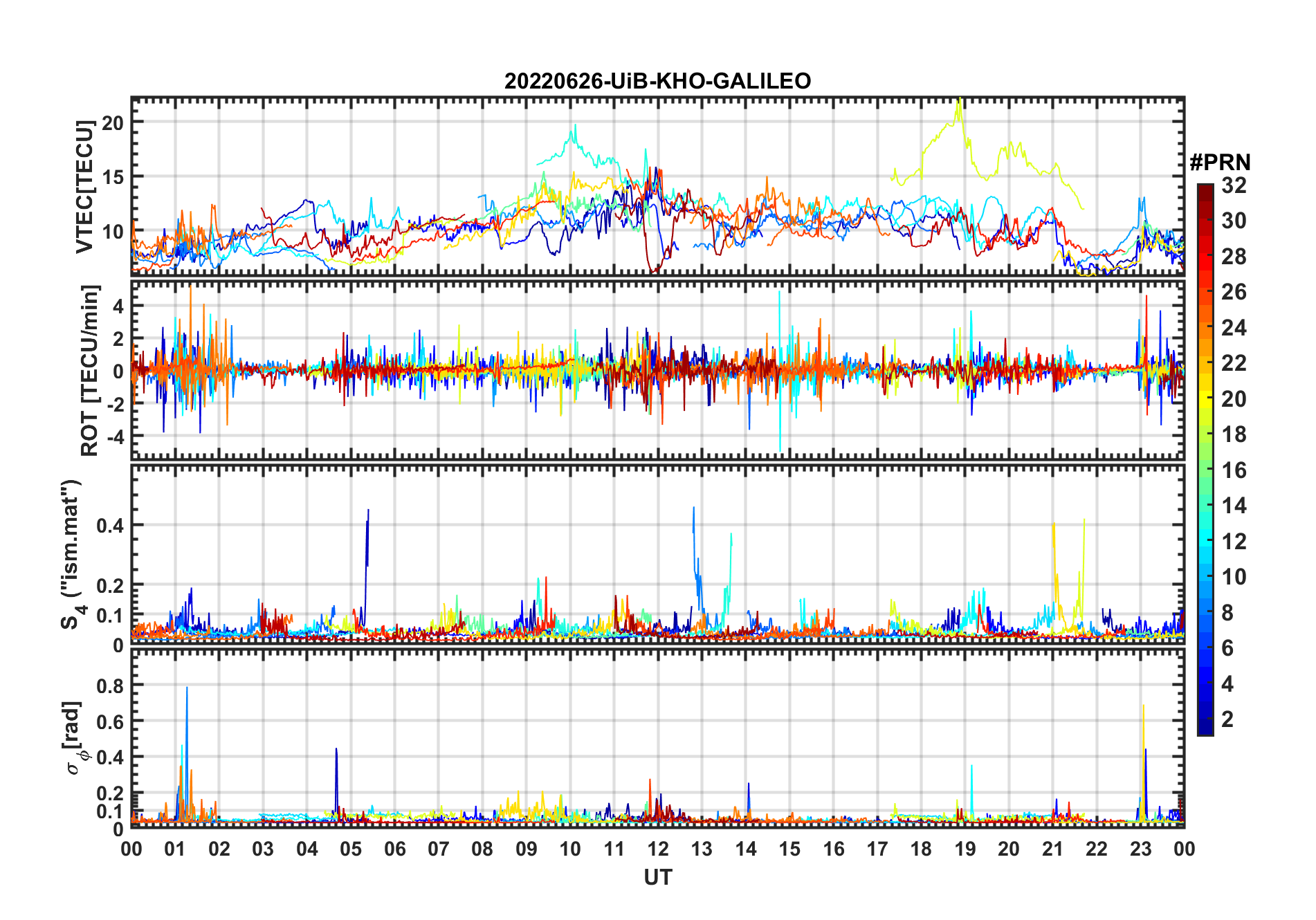
Task: Click colorbar tick label 2
Action: point(1227,719)
